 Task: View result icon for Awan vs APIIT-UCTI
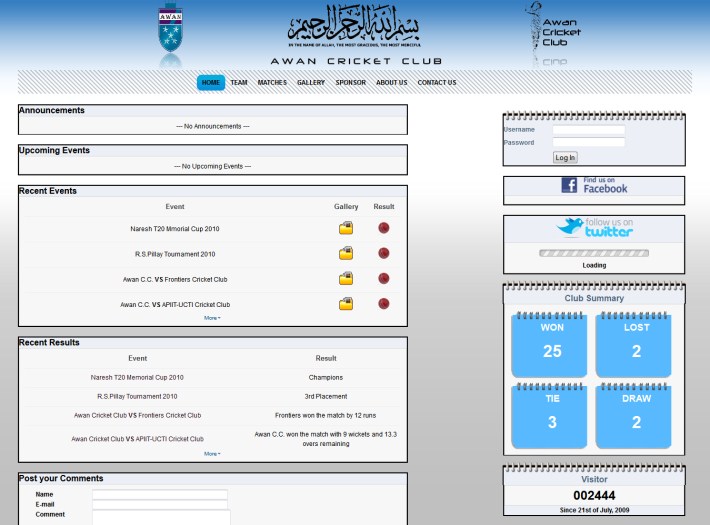pyautogui.click(x=384, y=304)
